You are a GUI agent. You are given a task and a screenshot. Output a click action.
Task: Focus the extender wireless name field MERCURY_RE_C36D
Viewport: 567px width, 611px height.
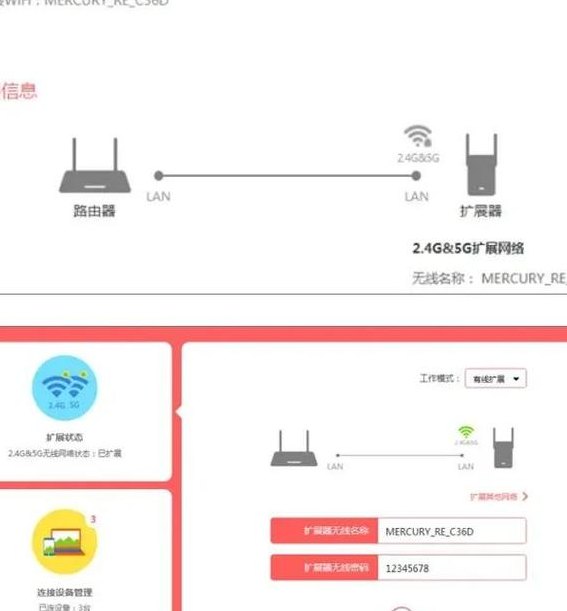coord(452,531)
